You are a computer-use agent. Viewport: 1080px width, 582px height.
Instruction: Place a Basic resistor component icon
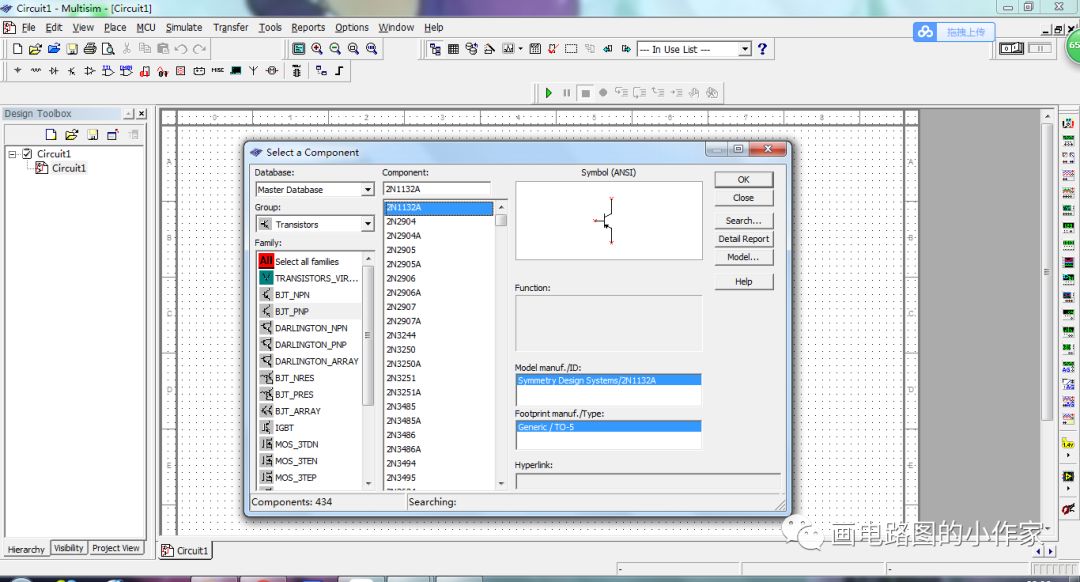pyautogui.click(x=36, y=71)
